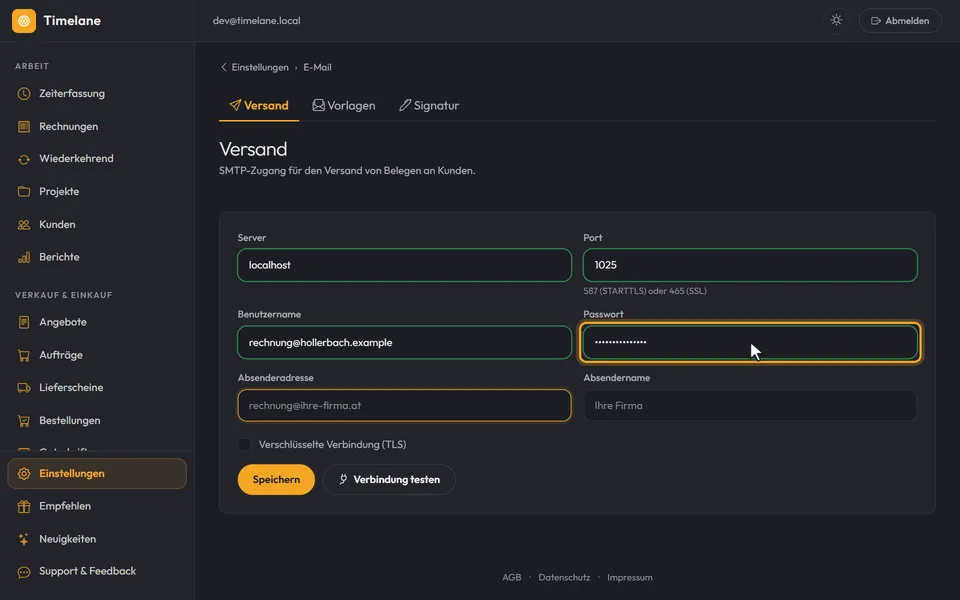The height and width of the screenshot is (600, 960).
Task: Switch to the Signatur tab
Action: pyautogui.click(x=429, y=105)
